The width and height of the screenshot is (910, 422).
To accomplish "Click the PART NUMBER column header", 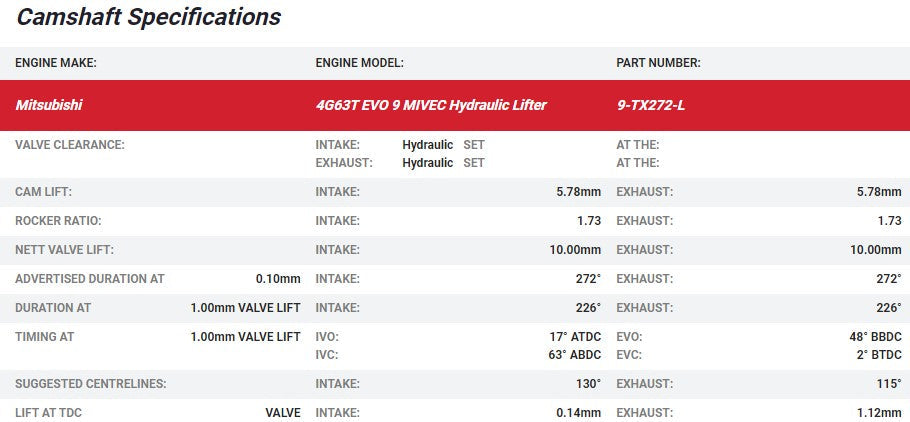I will click(658, 62).
